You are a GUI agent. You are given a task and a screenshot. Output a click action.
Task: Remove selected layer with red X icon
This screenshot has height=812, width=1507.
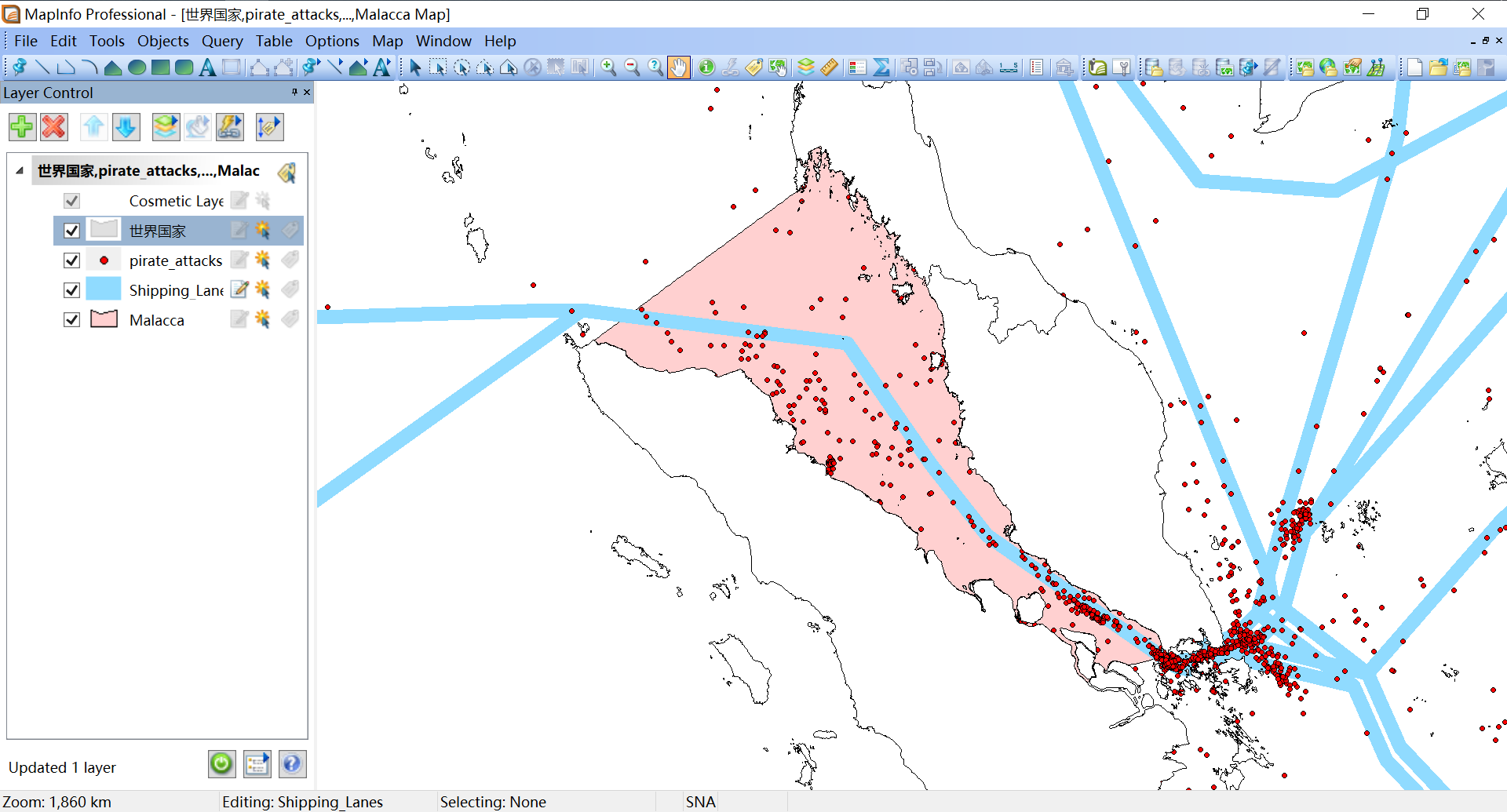click(53, 126)
